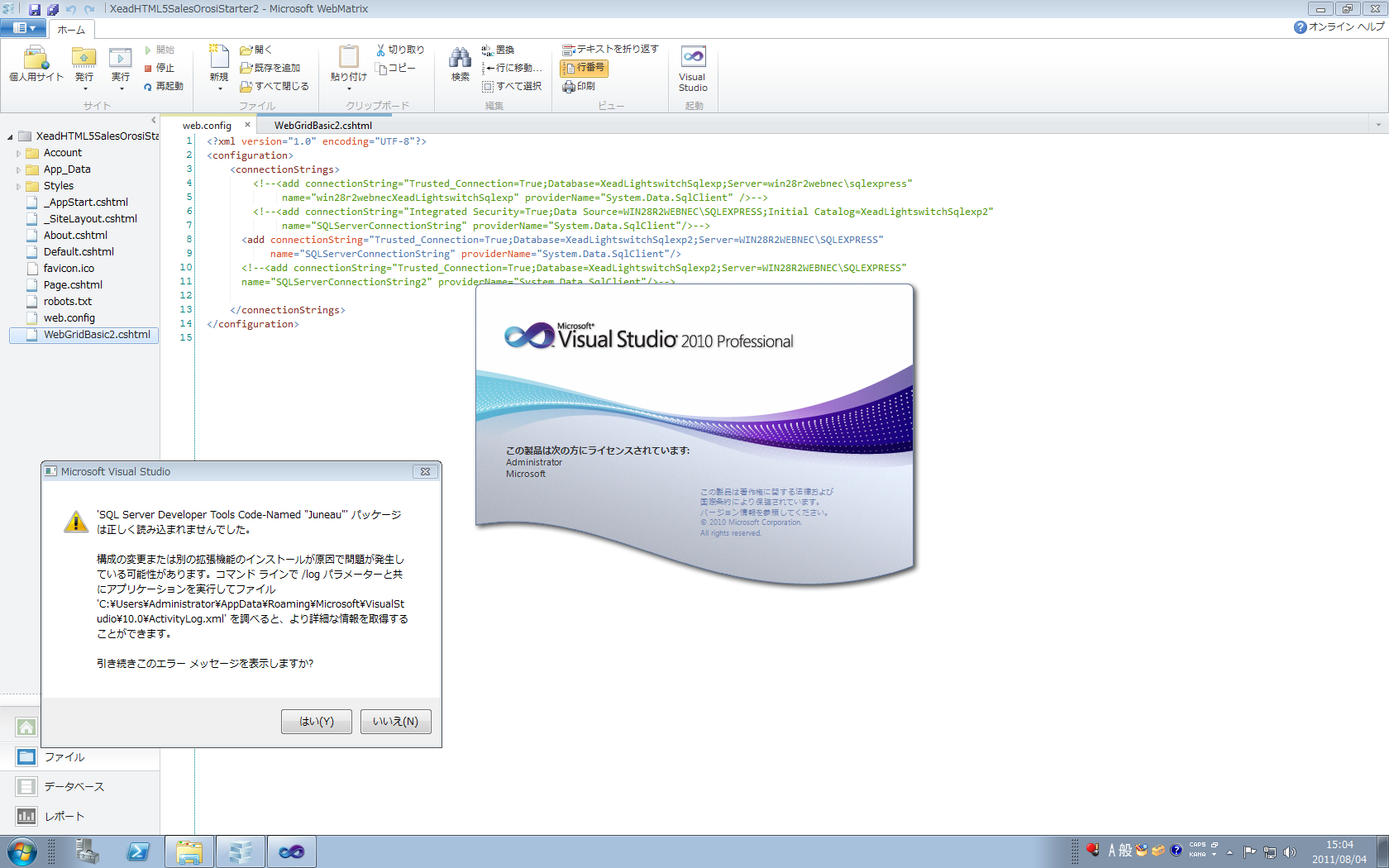The height and width of the screenshot is (868, 1389).
Task: Open the ホーム ribbon tab
Action: point(71,30)
